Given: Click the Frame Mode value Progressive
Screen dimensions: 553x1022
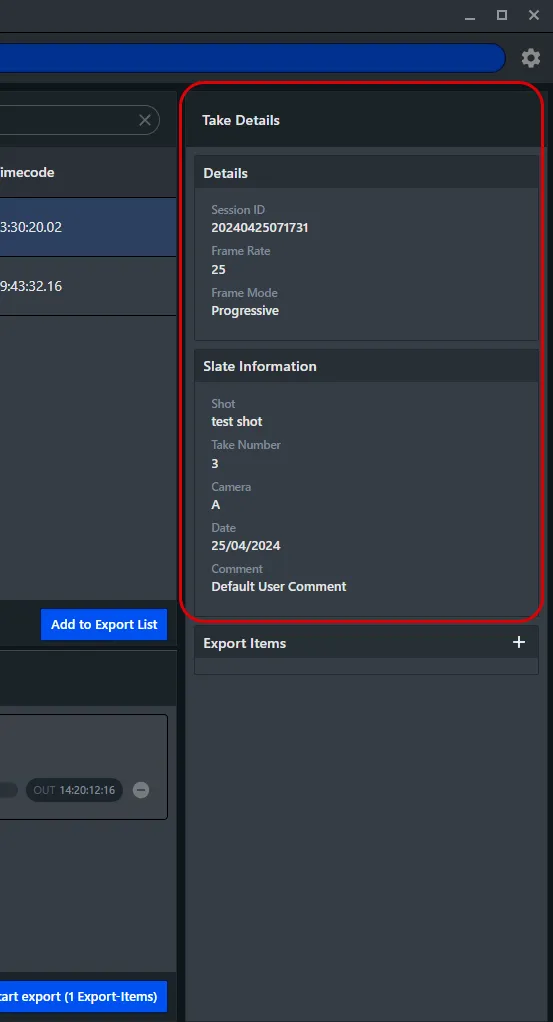Looking at the screenshot, I should pyautogui.click(x=245, y=311).
